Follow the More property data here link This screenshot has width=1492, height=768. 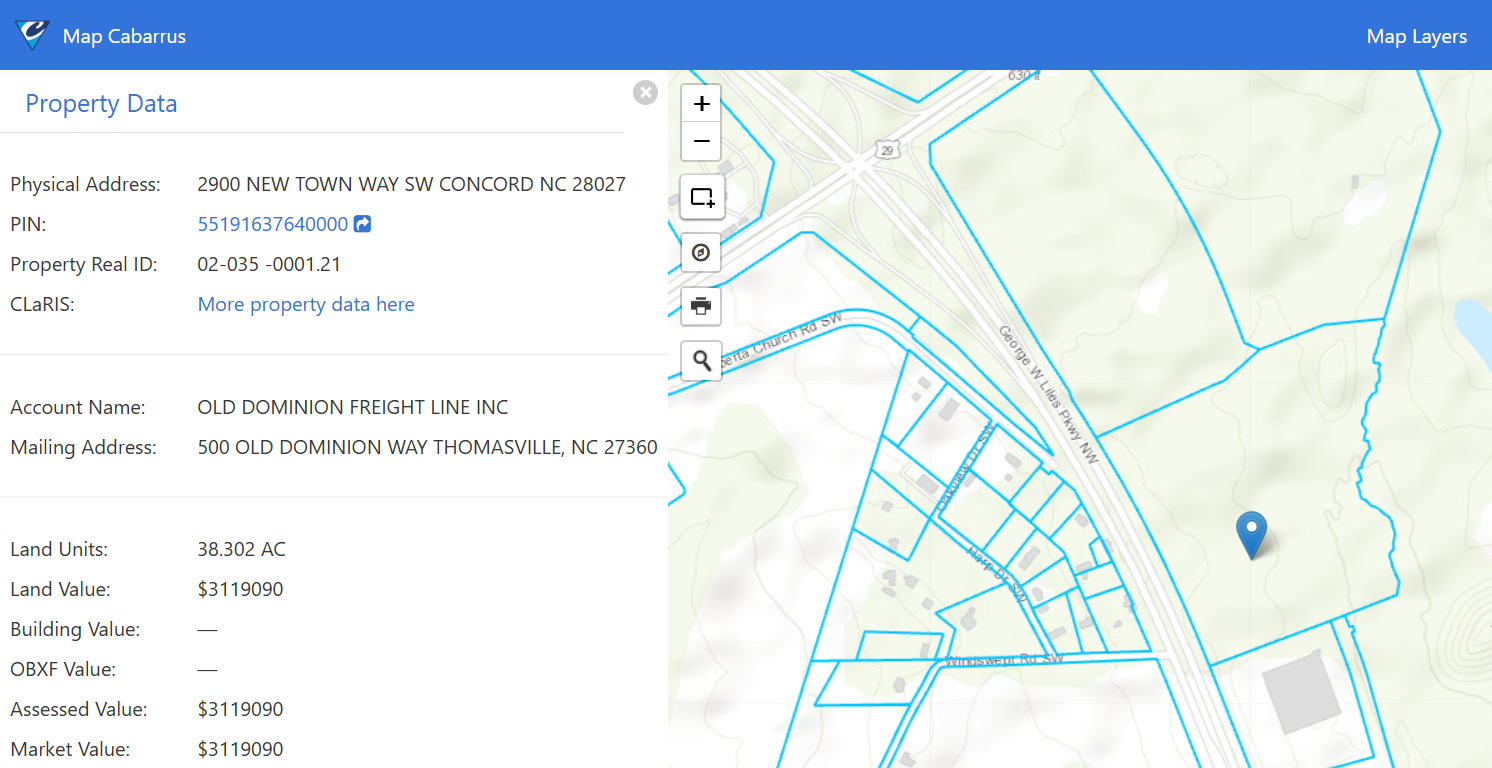pos(306,304)
